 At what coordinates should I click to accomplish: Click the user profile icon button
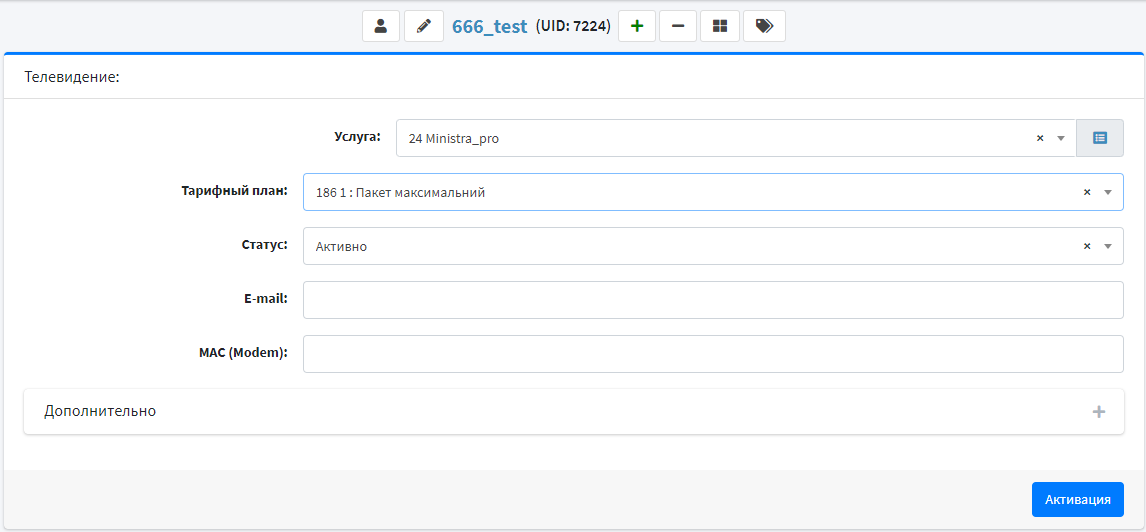[x=381, y=26]
